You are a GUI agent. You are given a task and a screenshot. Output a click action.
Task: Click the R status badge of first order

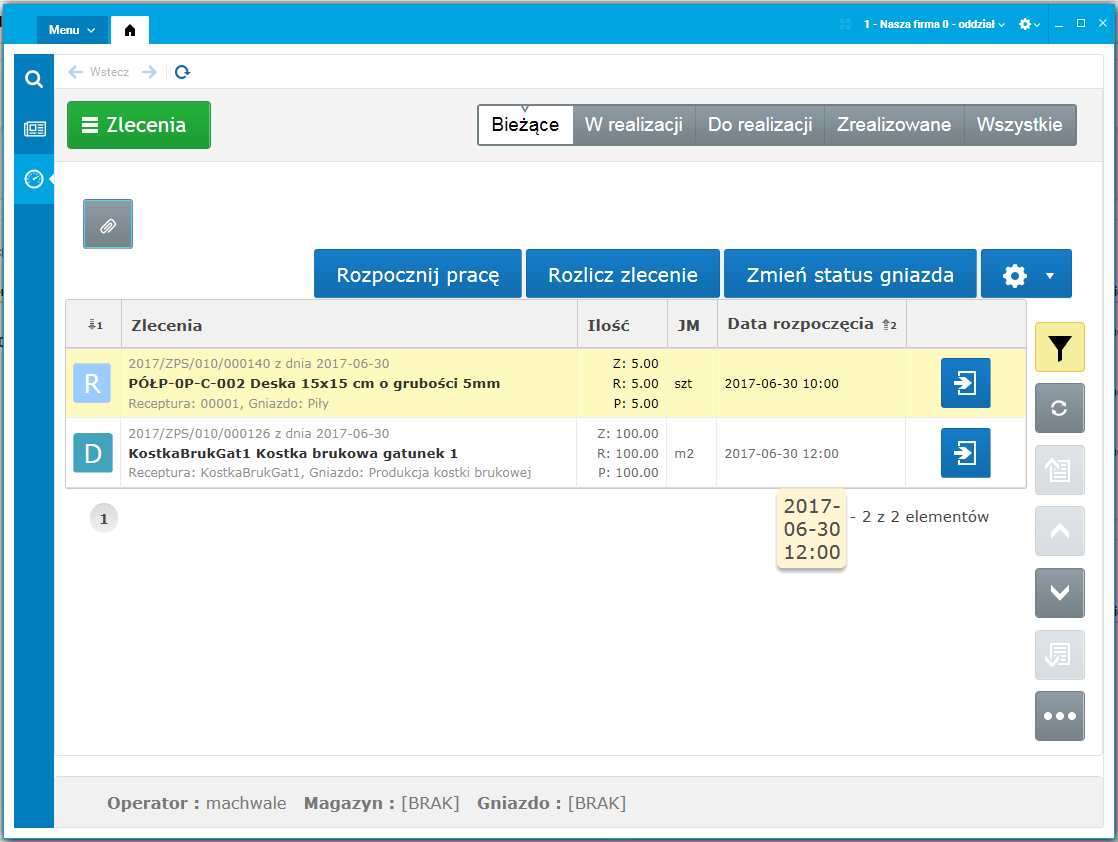click(x=92, y=383)
